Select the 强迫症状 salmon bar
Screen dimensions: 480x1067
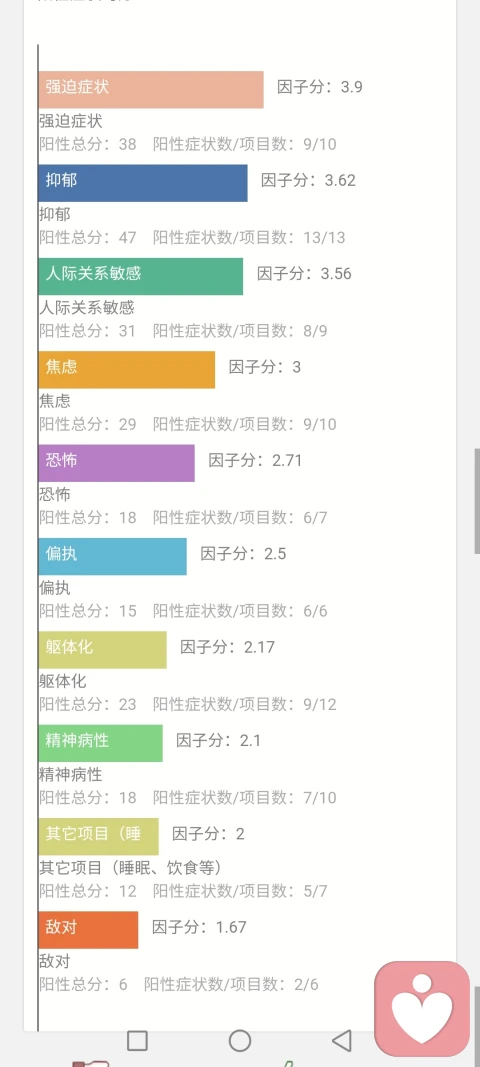(x=151, y=89)
